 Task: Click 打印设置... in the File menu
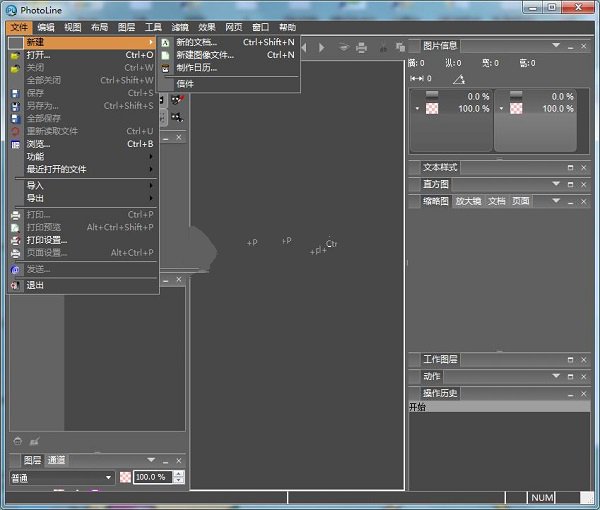(83, 240)
